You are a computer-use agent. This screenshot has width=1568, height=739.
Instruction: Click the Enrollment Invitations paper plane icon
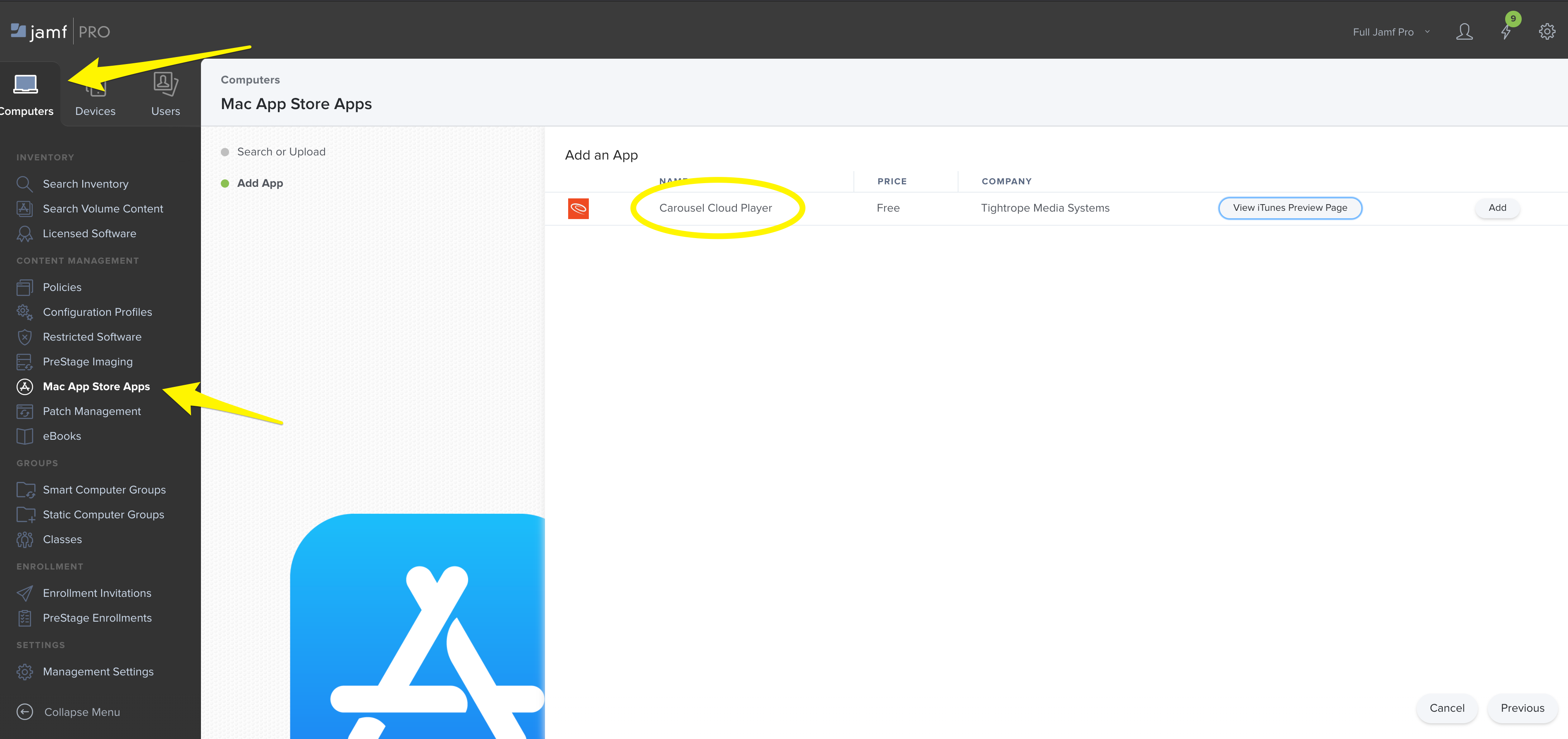[24, 594]
